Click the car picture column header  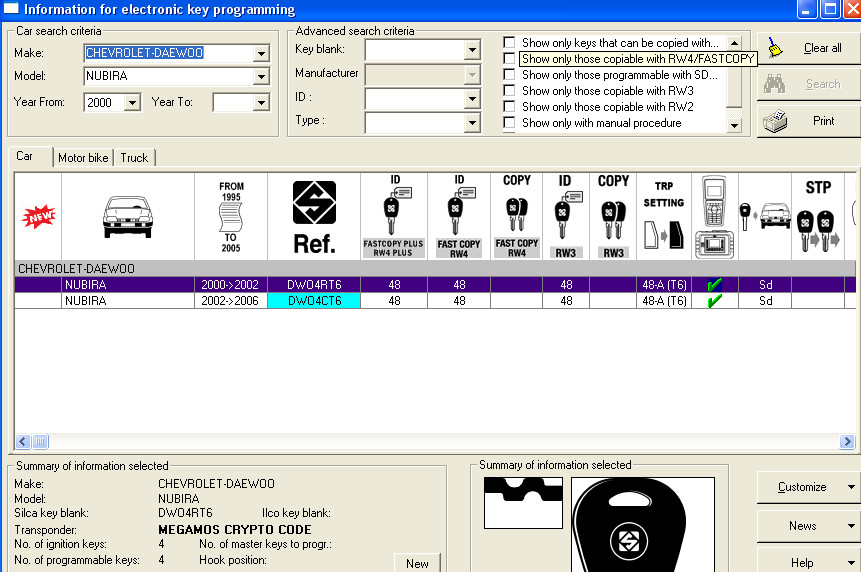point(128,216)
